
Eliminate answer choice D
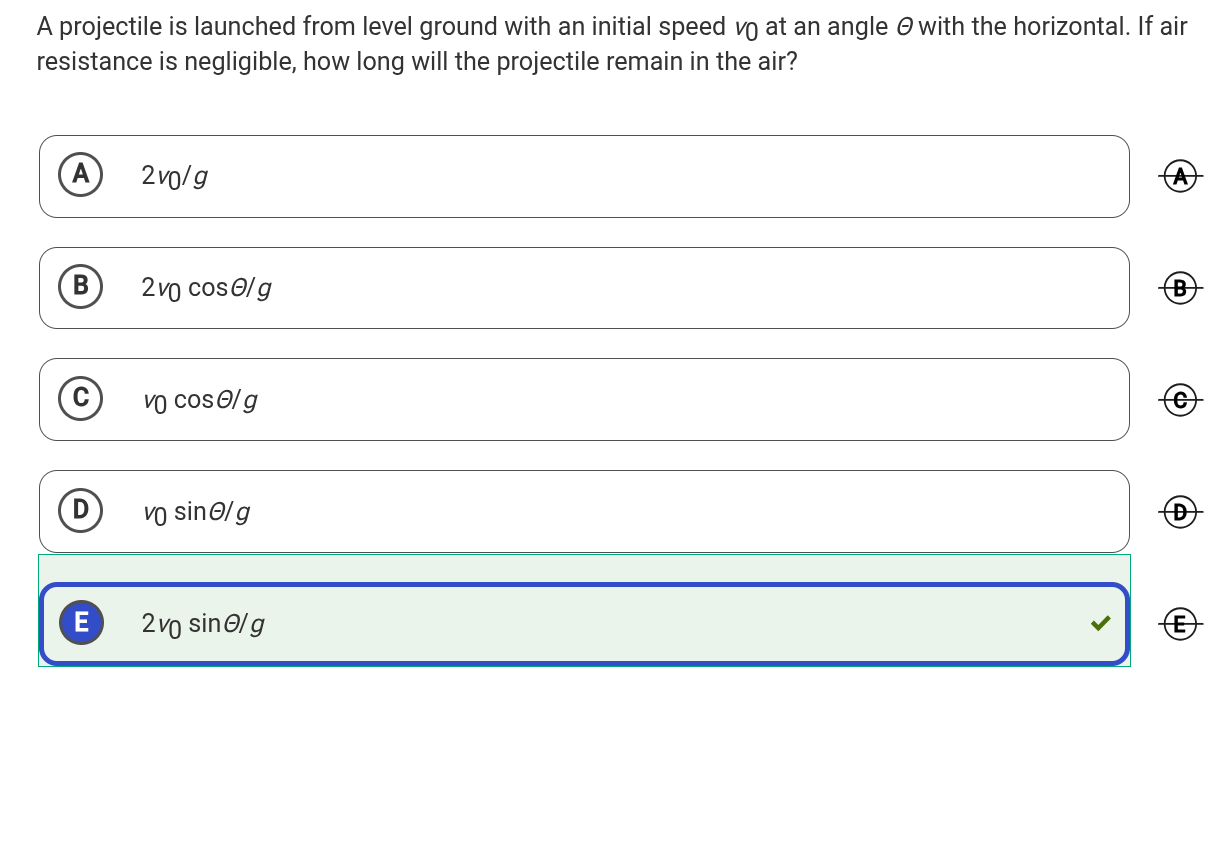coord(1180,512)
